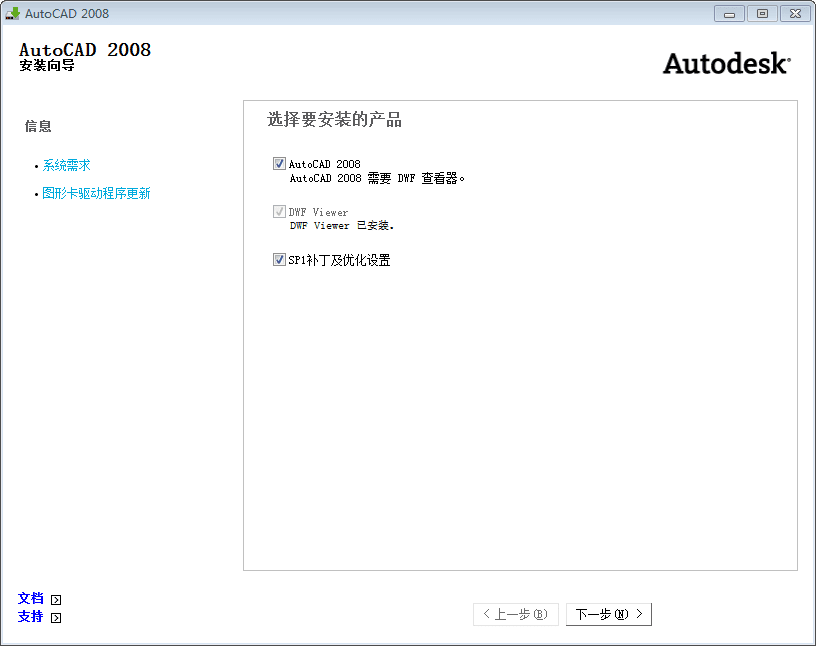Open the 图形卡驱动程序更新 link
816x646 pixels.
96,194
